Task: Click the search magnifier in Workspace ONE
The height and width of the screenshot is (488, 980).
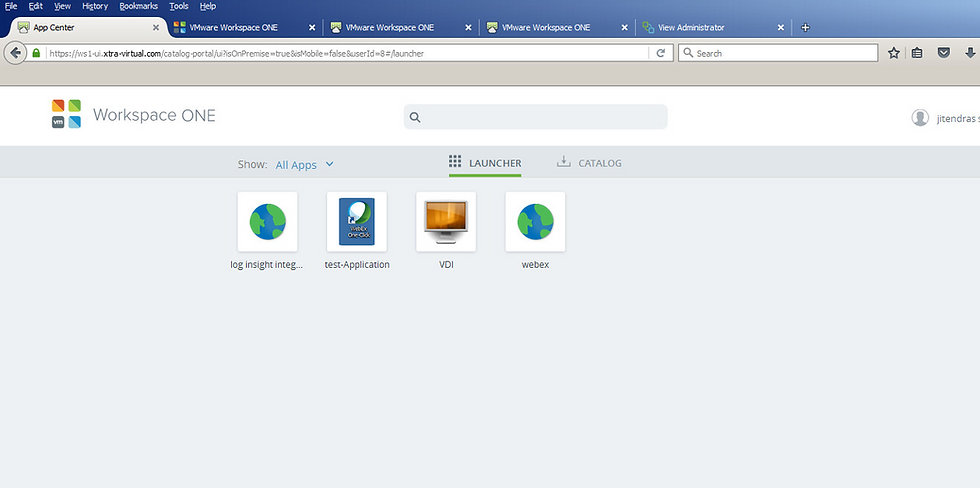Action: tap(415, 117)
